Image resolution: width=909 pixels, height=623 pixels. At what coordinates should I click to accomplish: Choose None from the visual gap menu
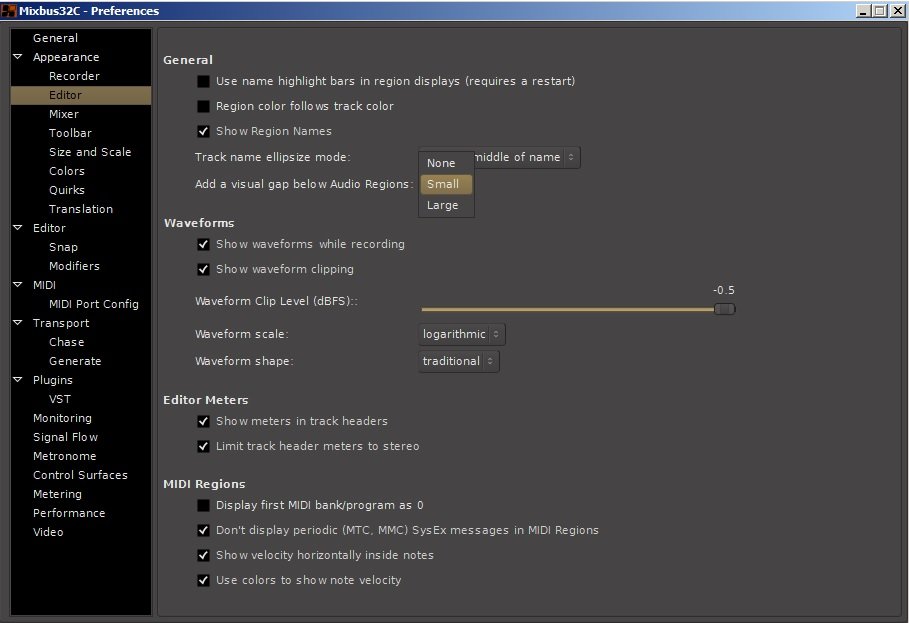(446, 163)
